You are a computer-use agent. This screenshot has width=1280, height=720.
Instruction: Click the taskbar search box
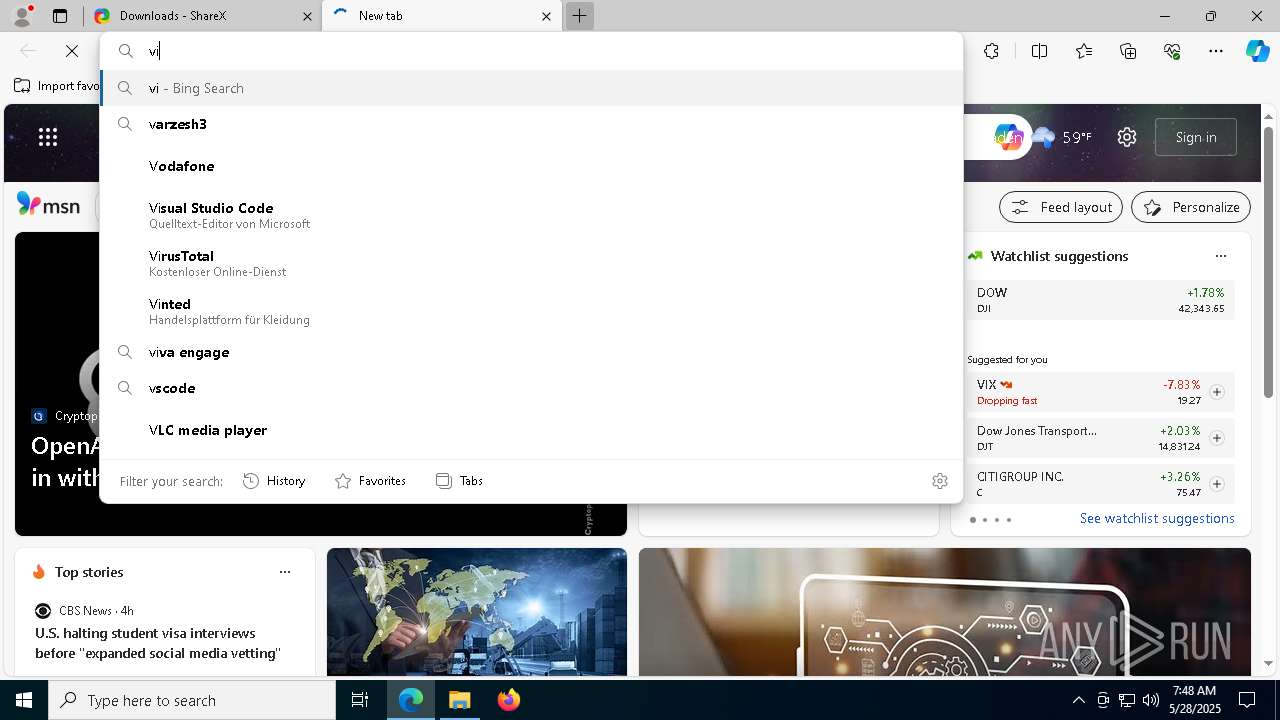pos(192,700)
